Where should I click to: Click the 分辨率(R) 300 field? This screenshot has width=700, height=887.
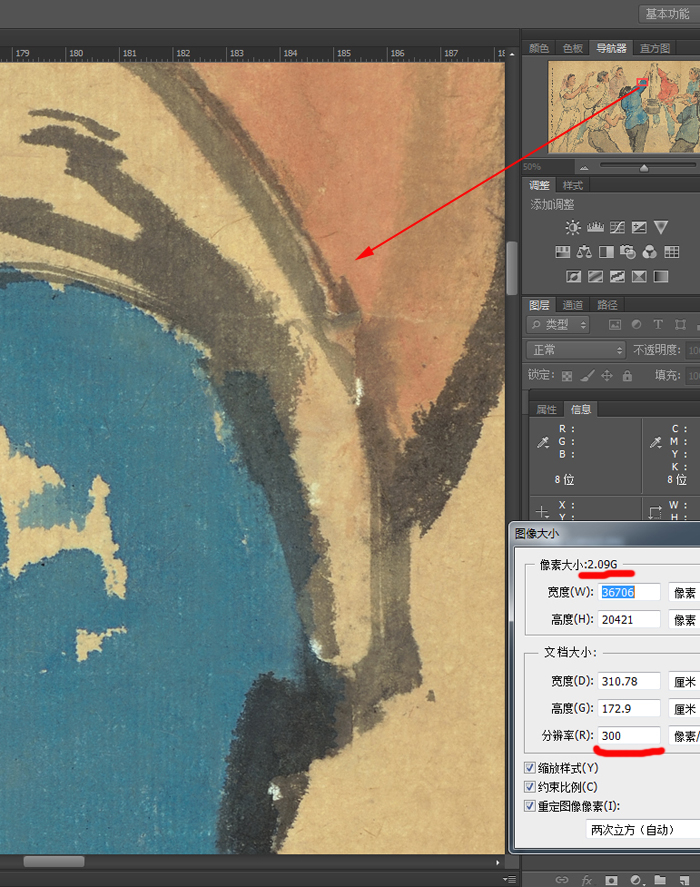tap(629, 736)
